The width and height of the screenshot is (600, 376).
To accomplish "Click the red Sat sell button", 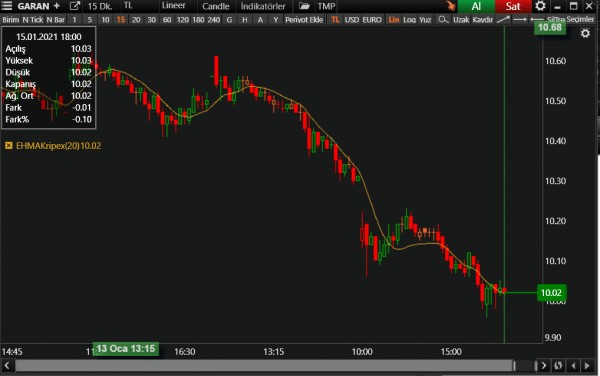I will click(513, 6).
